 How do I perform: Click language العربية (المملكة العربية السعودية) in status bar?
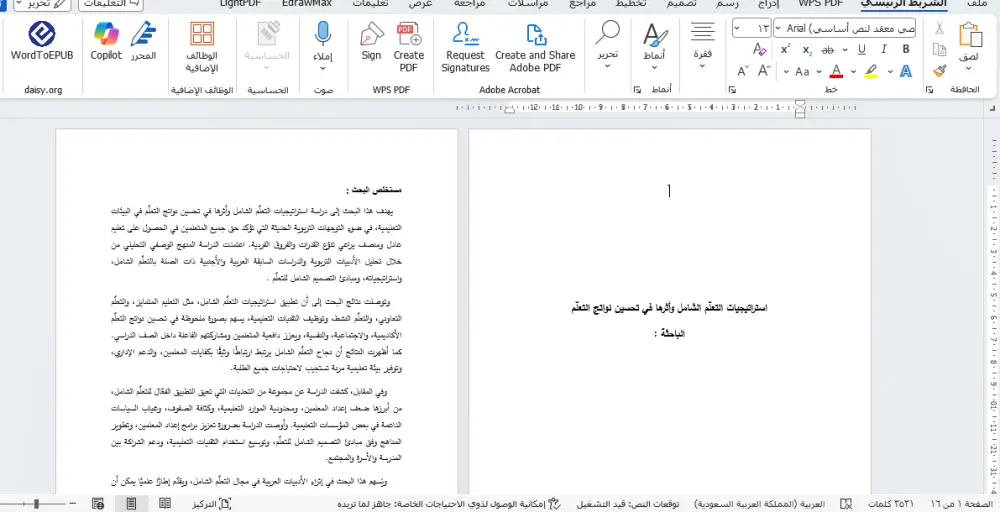pos(759,504)
